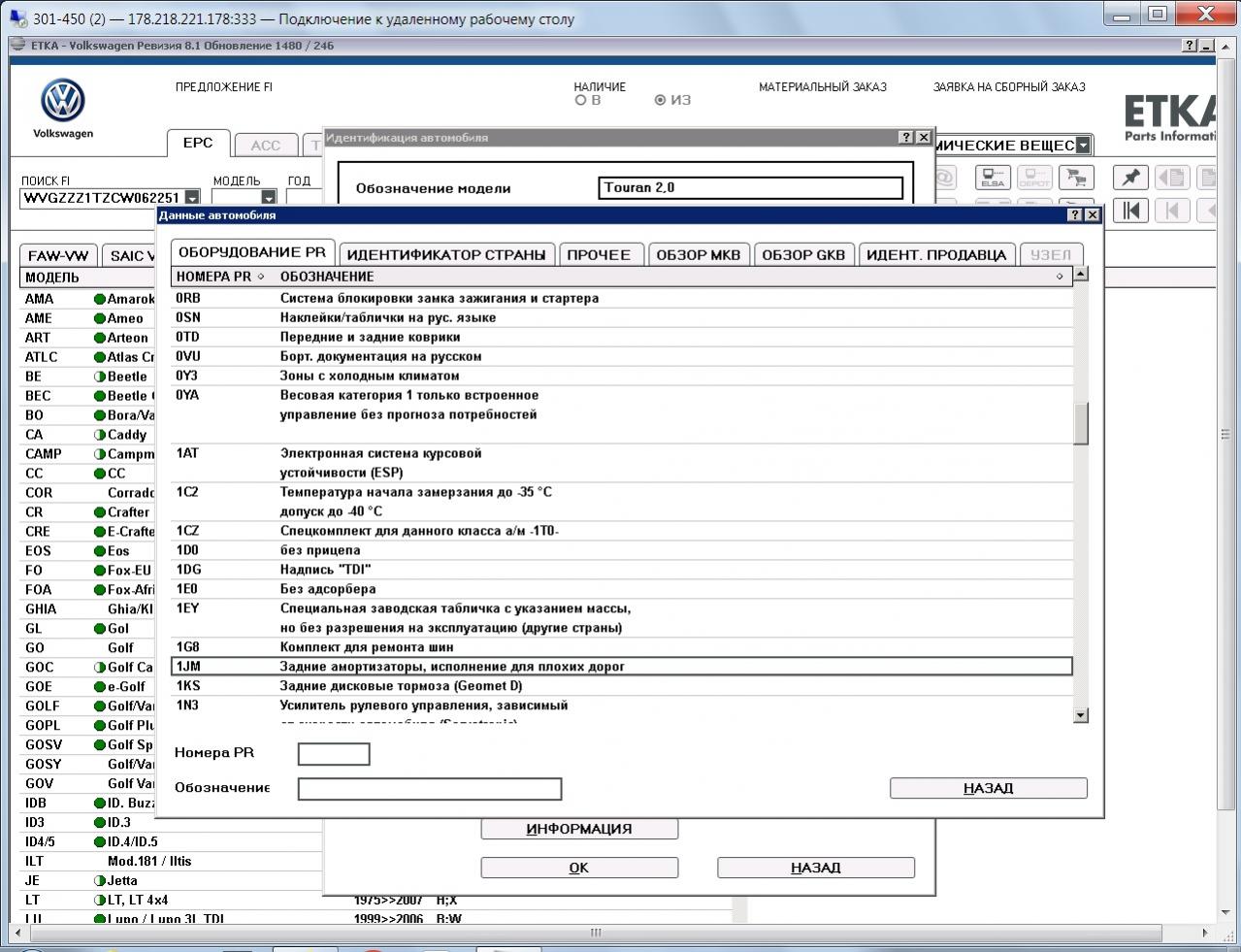
Task: Open the ОБЗОР МКВ tab
Action: [x=699, y=254]
